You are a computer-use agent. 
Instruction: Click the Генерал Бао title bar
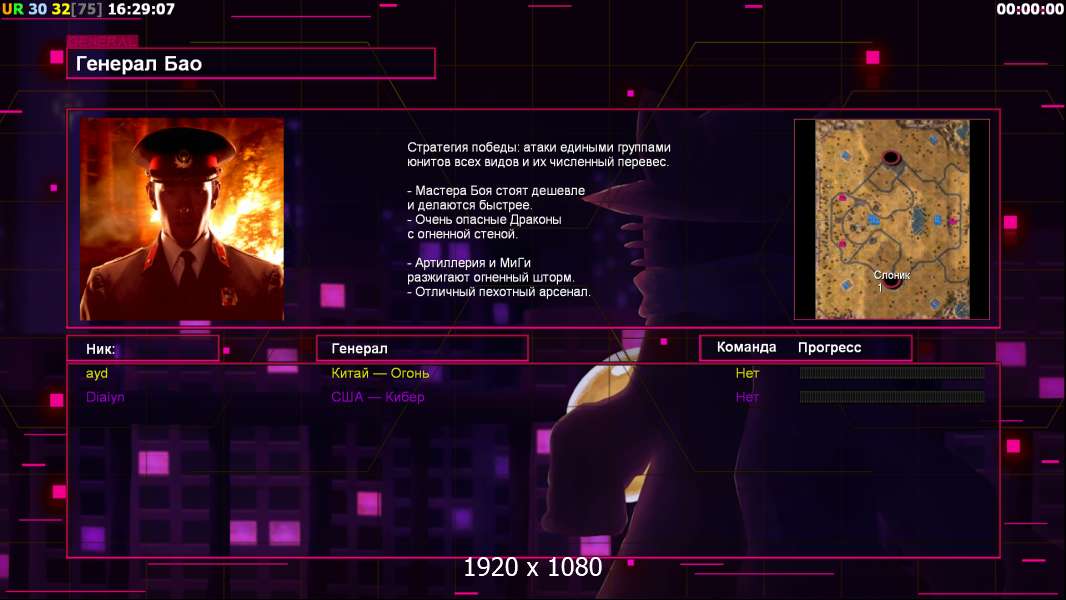click(251, 64)
